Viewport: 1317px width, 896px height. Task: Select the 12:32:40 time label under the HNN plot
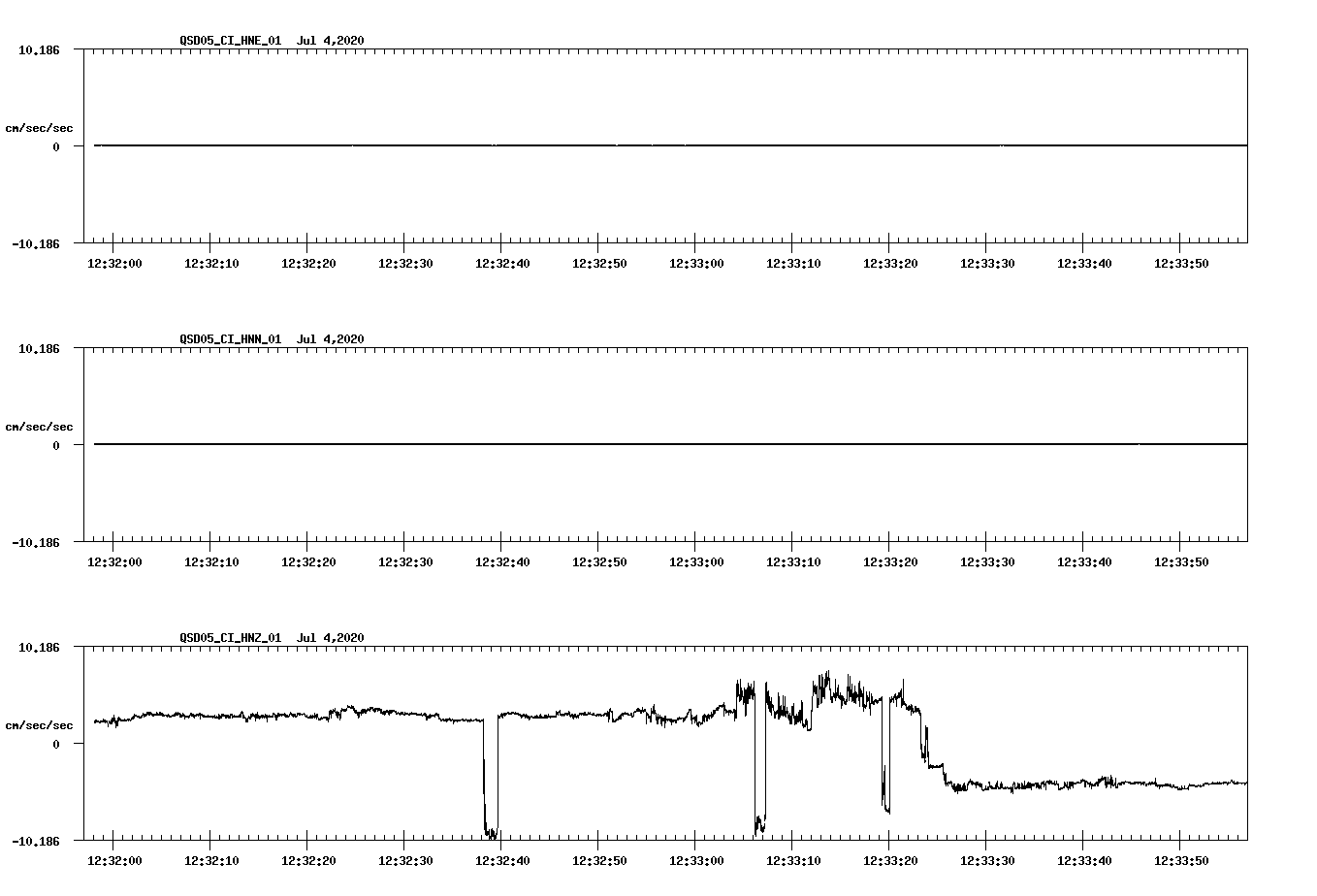click(502, 562)
